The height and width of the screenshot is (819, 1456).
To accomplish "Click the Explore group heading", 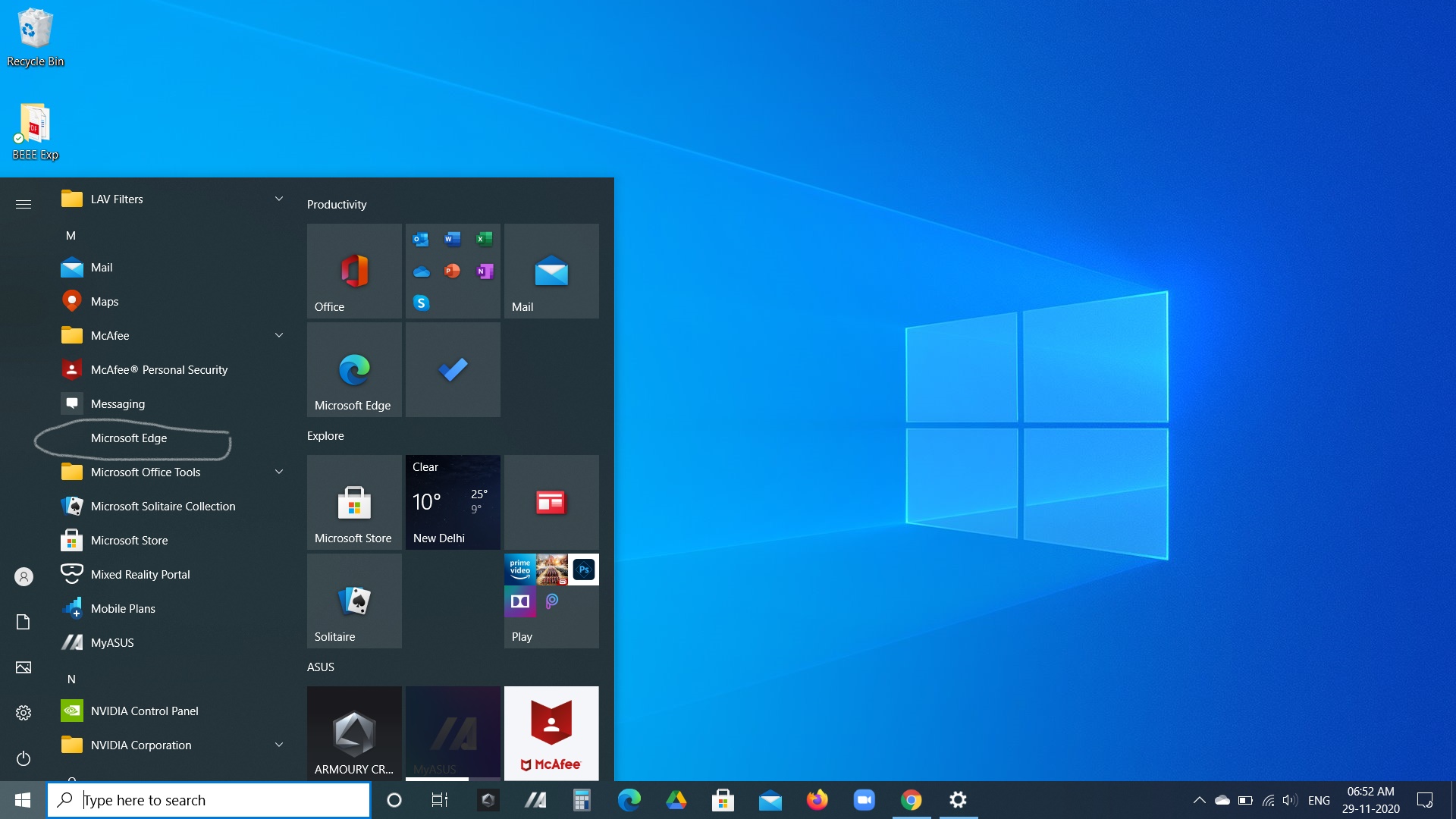I will pos(325,435).
